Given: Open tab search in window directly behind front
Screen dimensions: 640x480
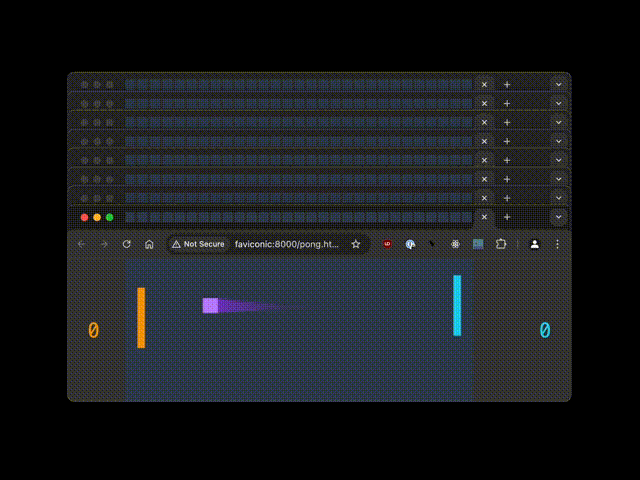Looking at the screenshot, I should pos(558,198).
